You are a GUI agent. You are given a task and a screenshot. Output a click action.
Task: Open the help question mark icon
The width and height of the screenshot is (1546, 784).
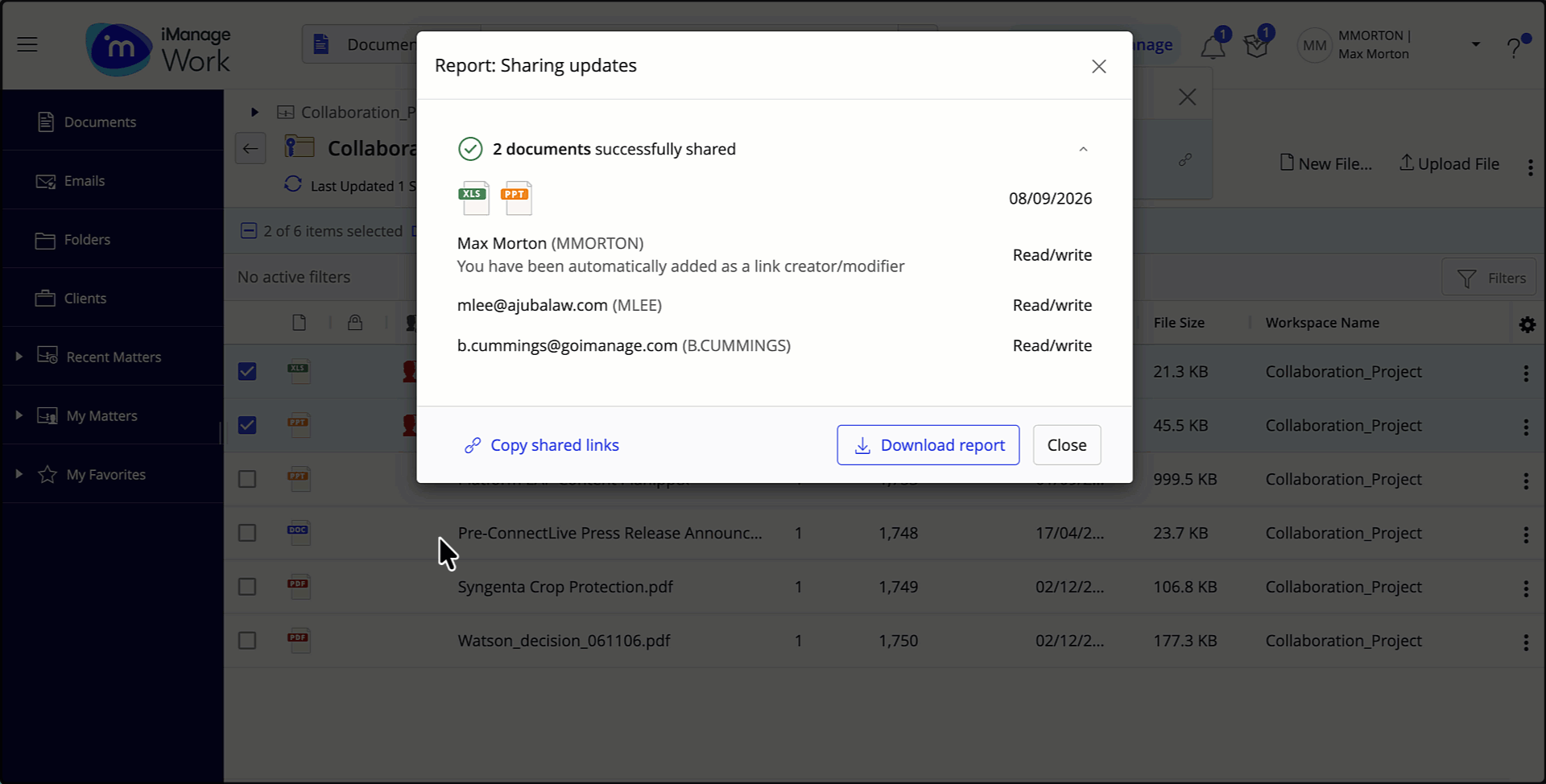tap(1515, 47)
